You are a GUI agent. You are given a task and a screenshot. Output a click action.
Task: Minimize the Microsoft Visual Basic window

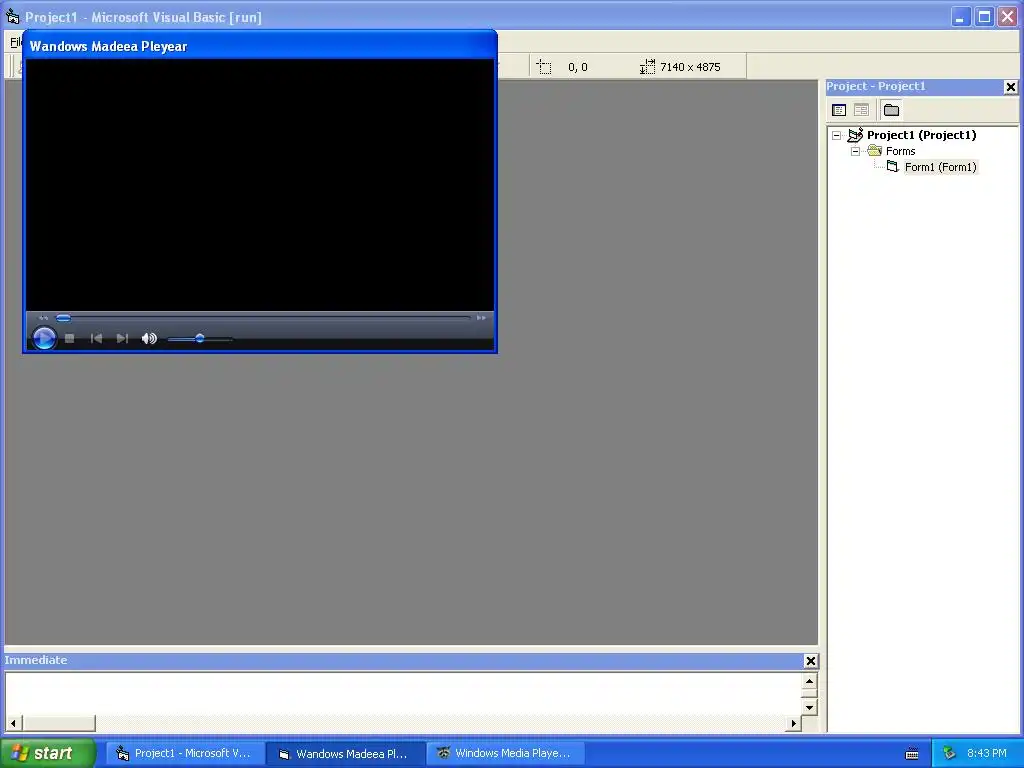click(x=959, y=17)
